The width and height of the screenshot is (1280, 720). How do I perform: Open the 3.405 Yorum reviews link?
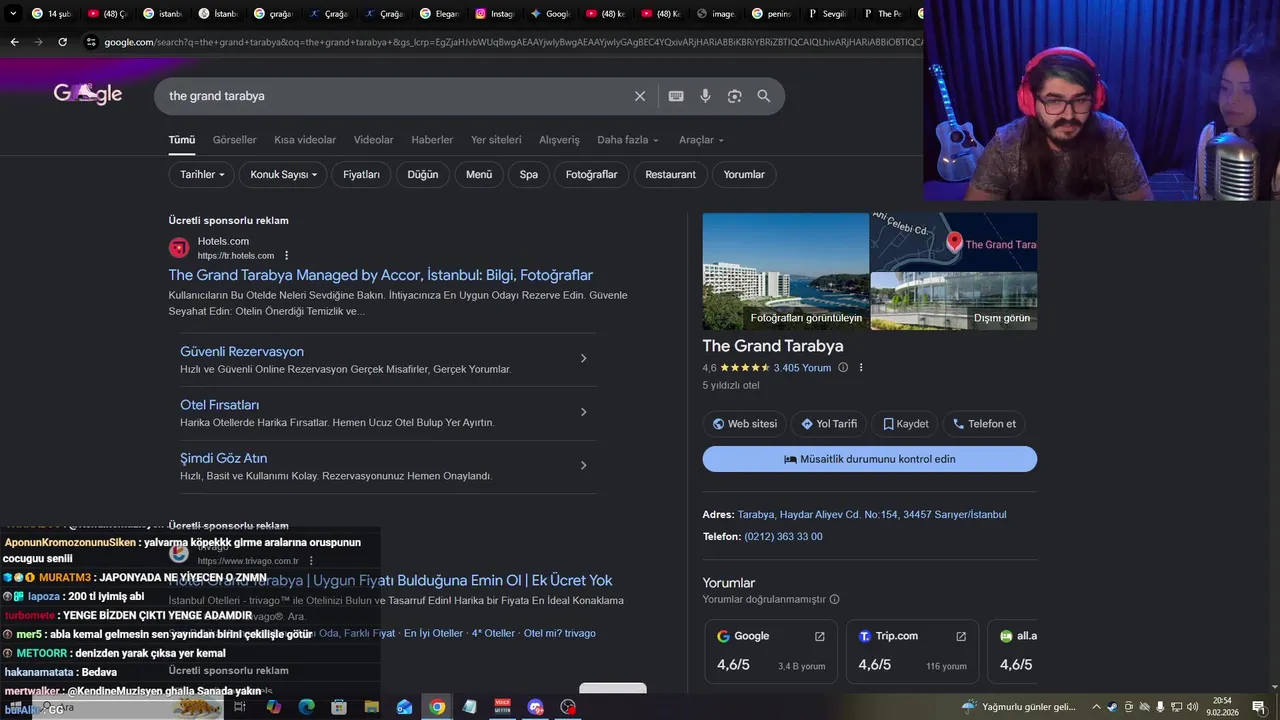coord(802,368)
